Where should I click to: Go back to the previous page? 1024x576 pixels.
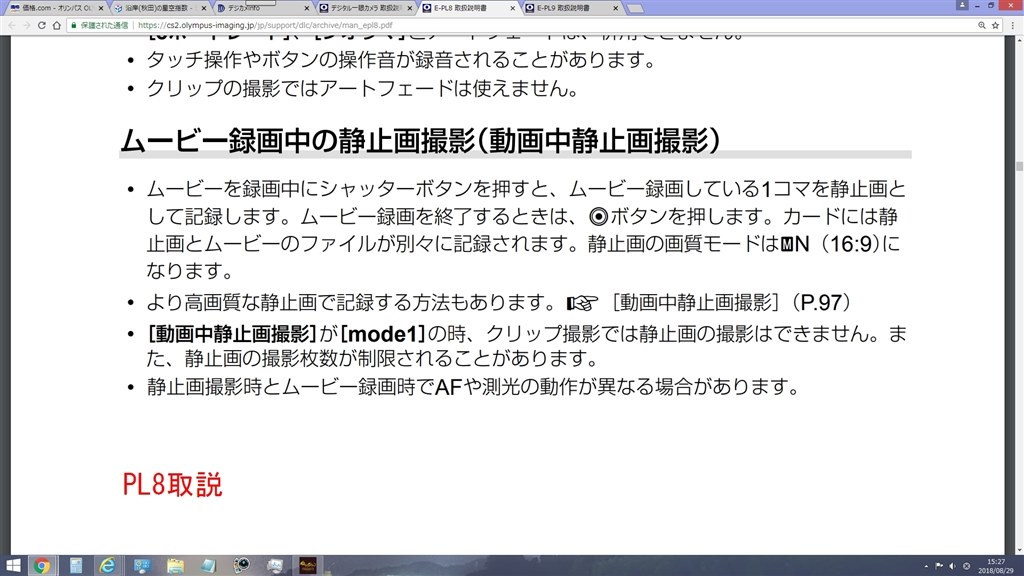click(x=11, y=25)
